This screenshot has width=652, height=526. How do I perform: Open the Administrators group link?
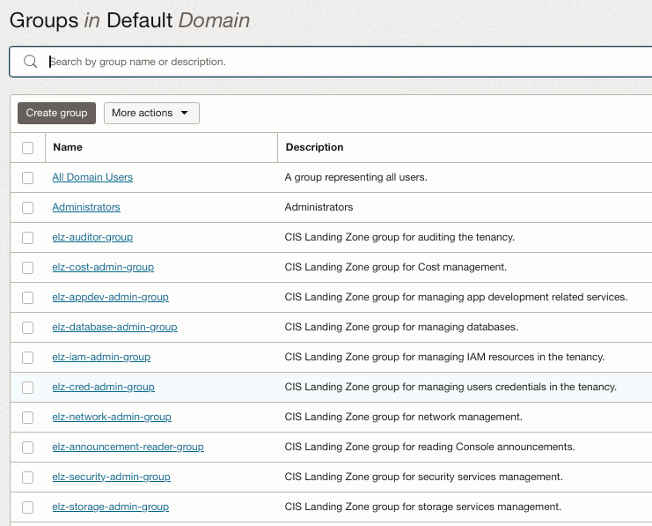[x=86, y=207]
